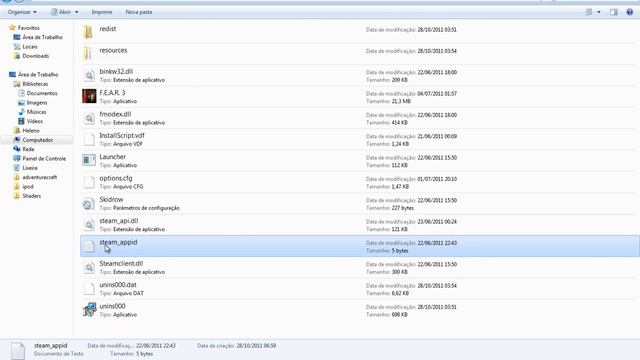This screenshot has width=640, height=360.
Task: Select the Launcher application icon
Action: pos(89,160)
